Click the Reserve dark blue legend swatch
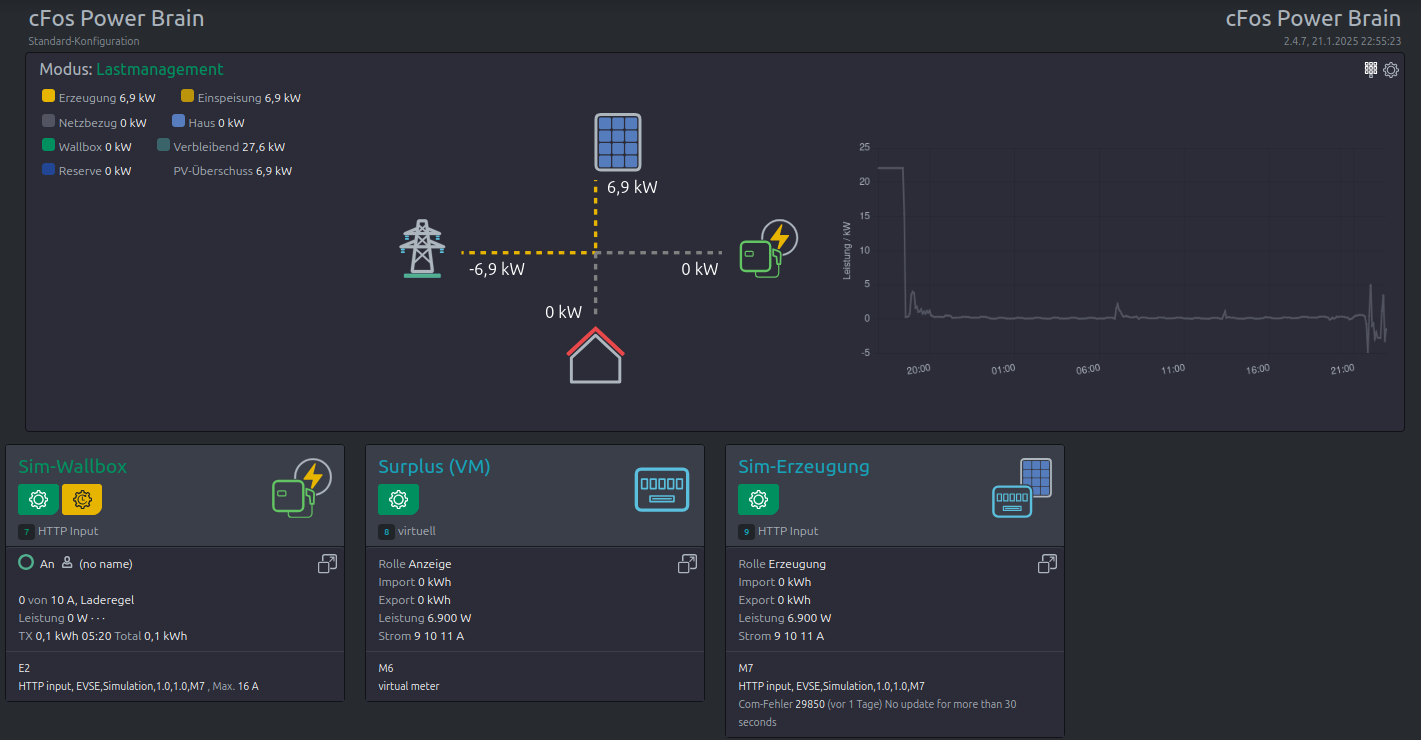 (49, 170)
